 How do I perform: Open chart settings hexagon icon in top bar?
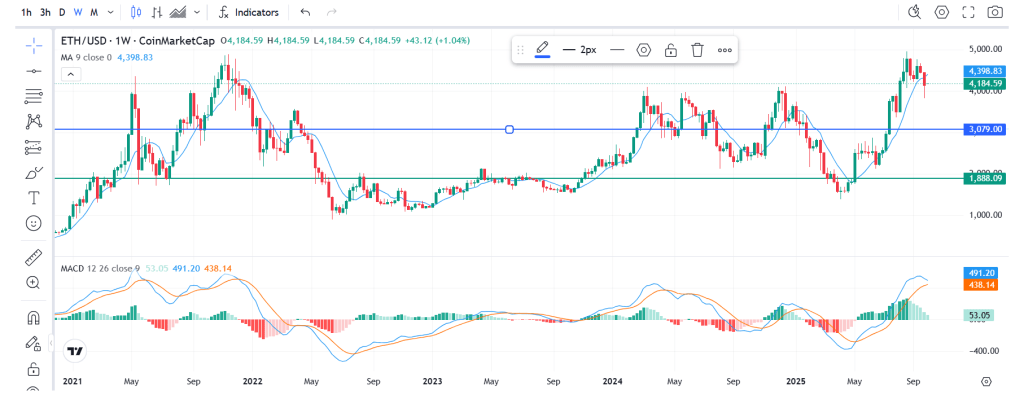941,12
